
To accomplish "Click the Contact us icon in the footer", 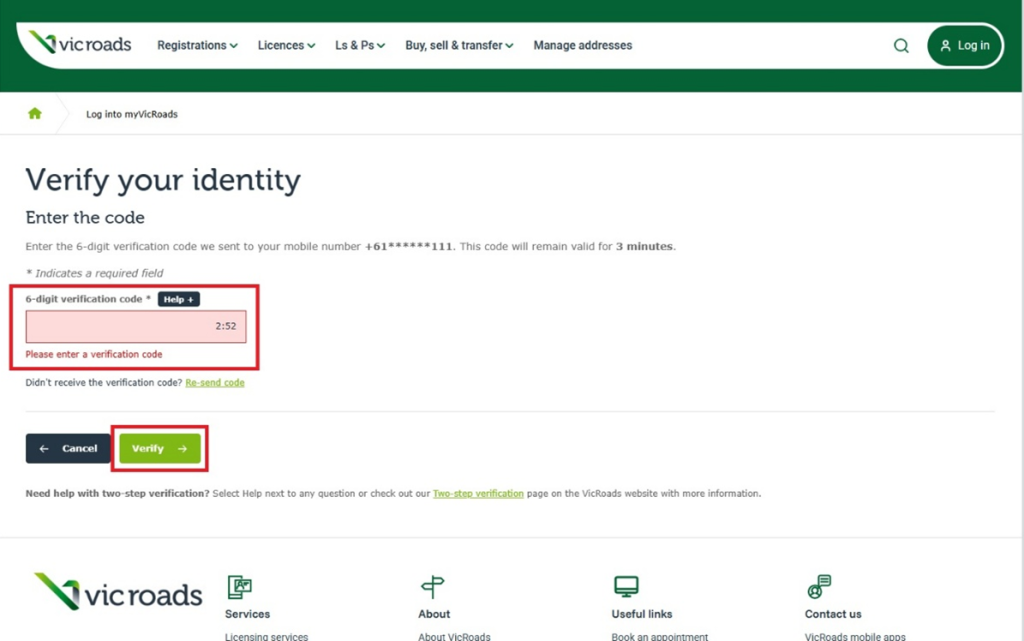I will [820, 585].
